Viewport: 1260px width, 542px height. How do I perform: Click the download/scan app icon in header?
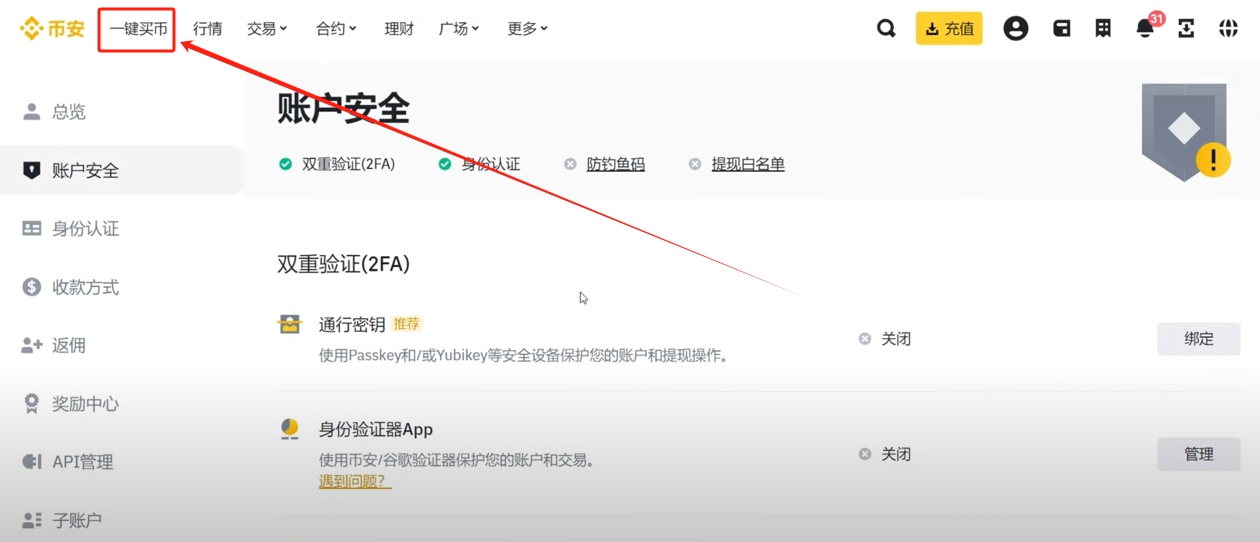1186,29
